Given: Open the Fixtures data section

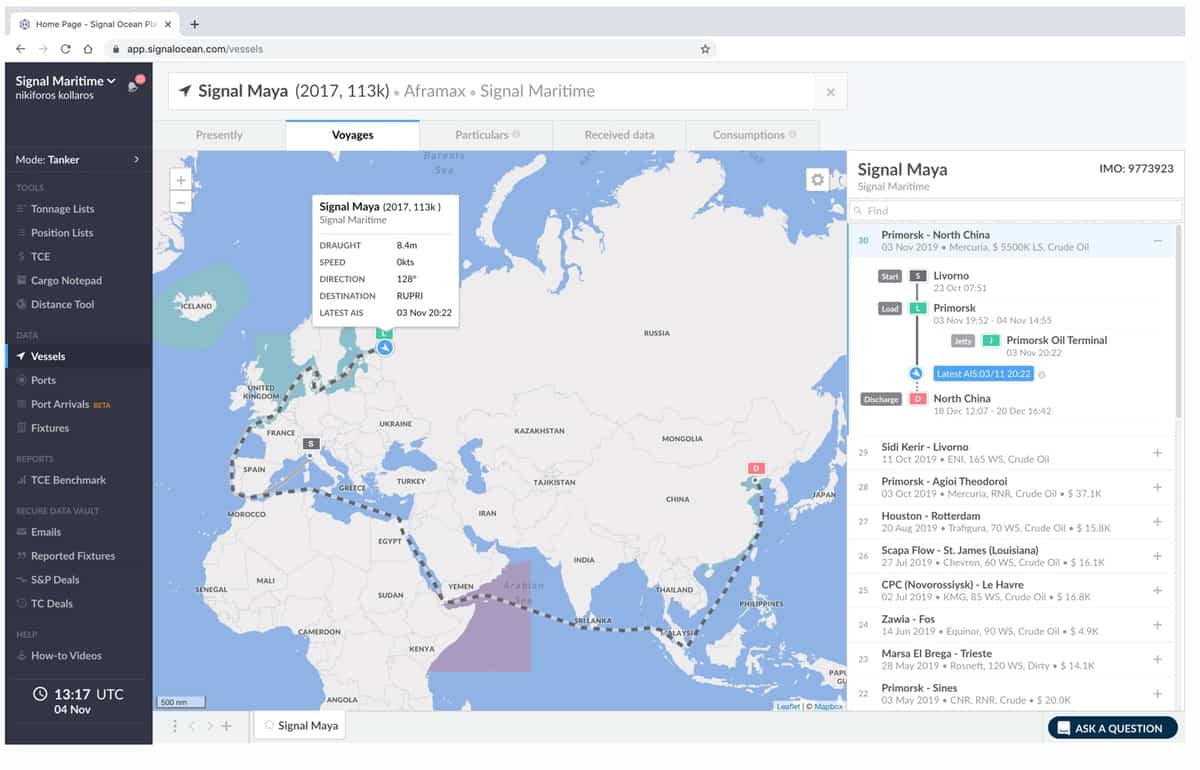Looking at the screenshot, I should [44, 427].
